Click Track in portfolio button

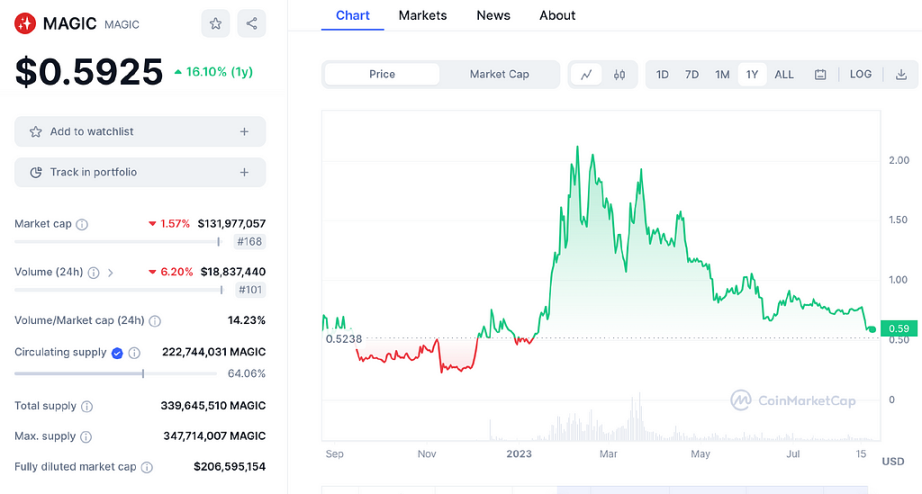coord(140,172)
